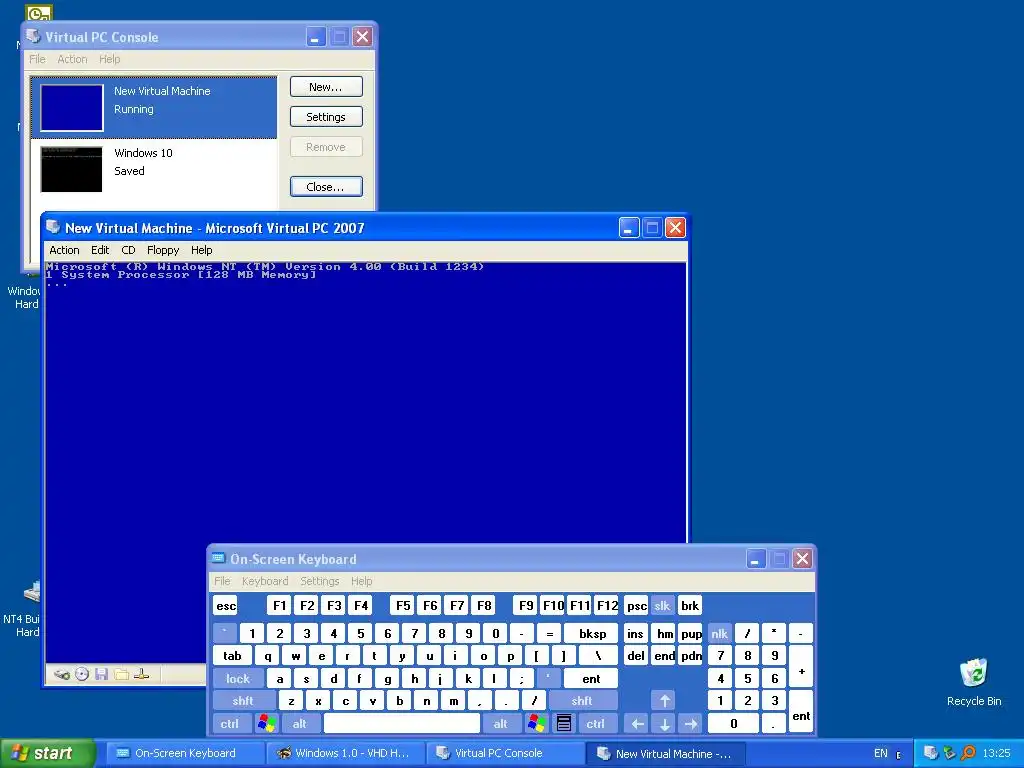Click the pup page up key

coord(691,633)
